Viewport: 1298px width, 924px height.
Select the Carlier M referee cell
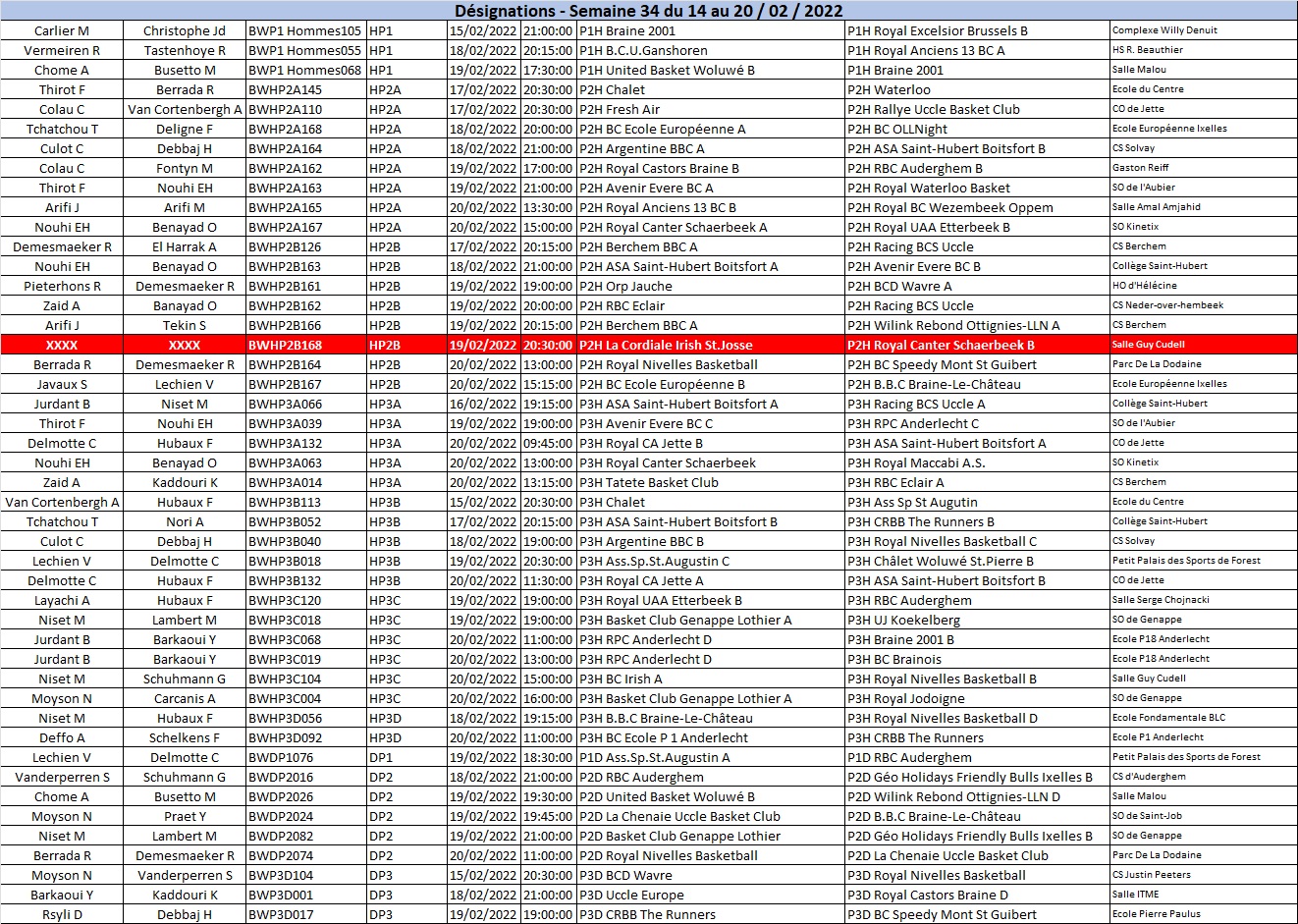pos(62,30)
